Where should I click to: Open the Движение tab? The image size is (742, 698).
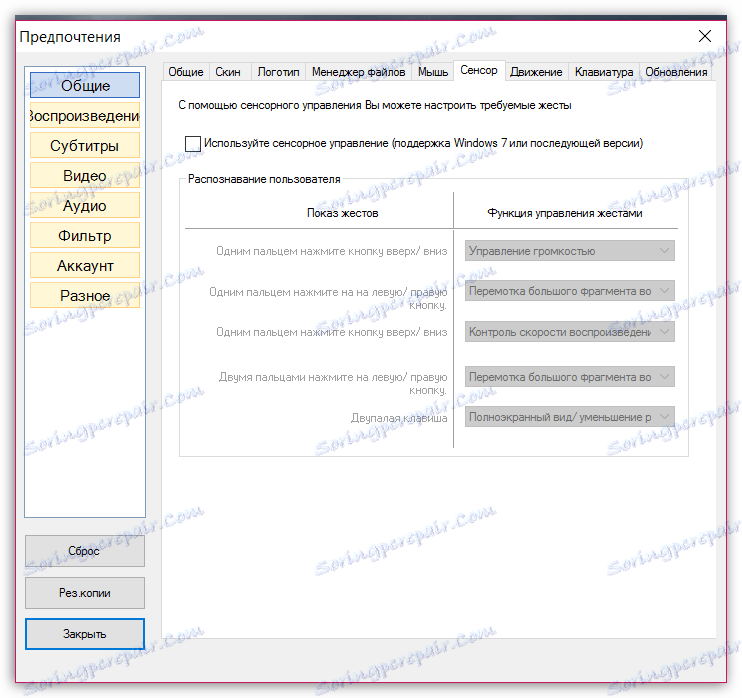[x=536, y=72]
